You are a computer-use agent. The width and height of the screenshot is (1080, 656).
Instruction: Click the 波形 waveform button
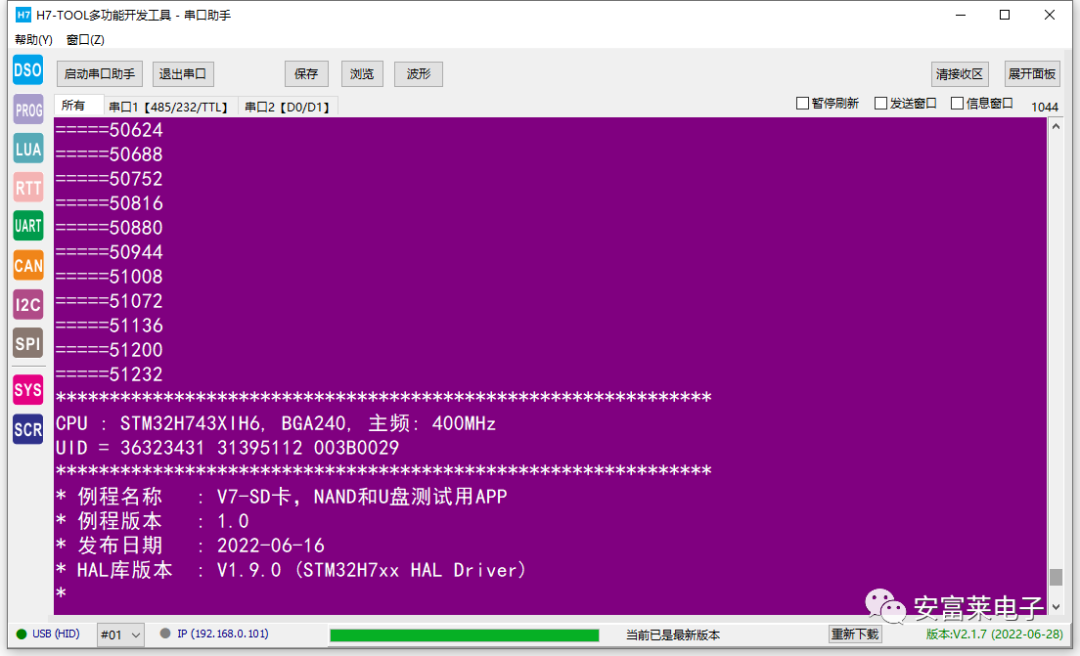(418, 74)
